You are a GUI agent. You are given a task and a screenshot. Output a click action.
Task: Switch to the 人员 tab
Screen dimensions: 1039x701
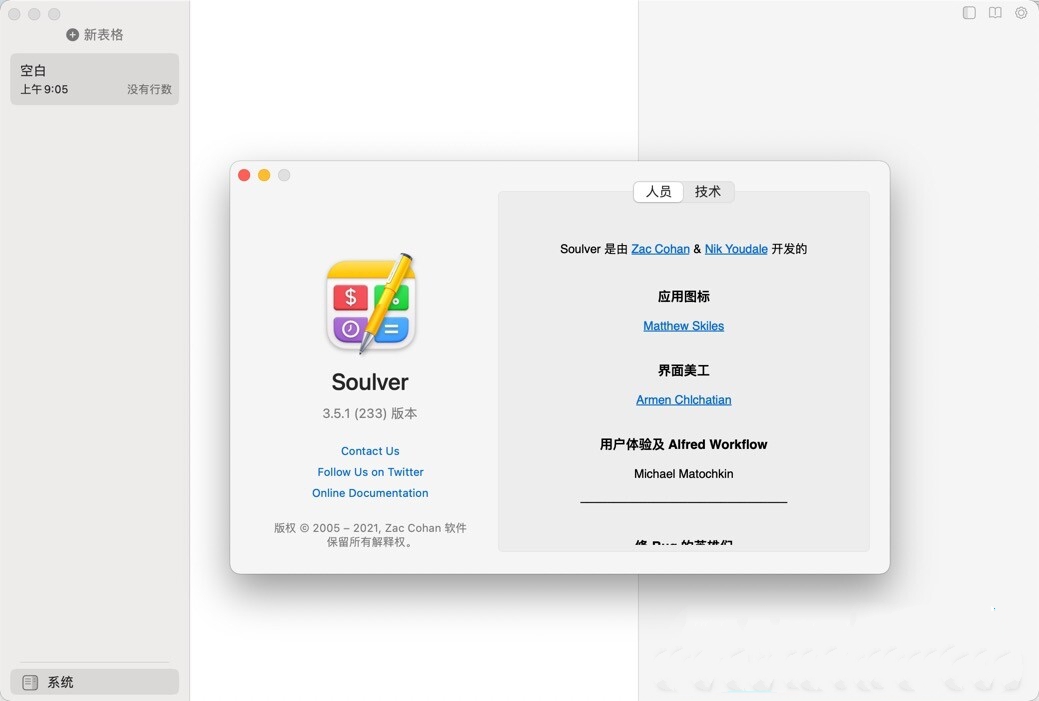click(659, 191)
